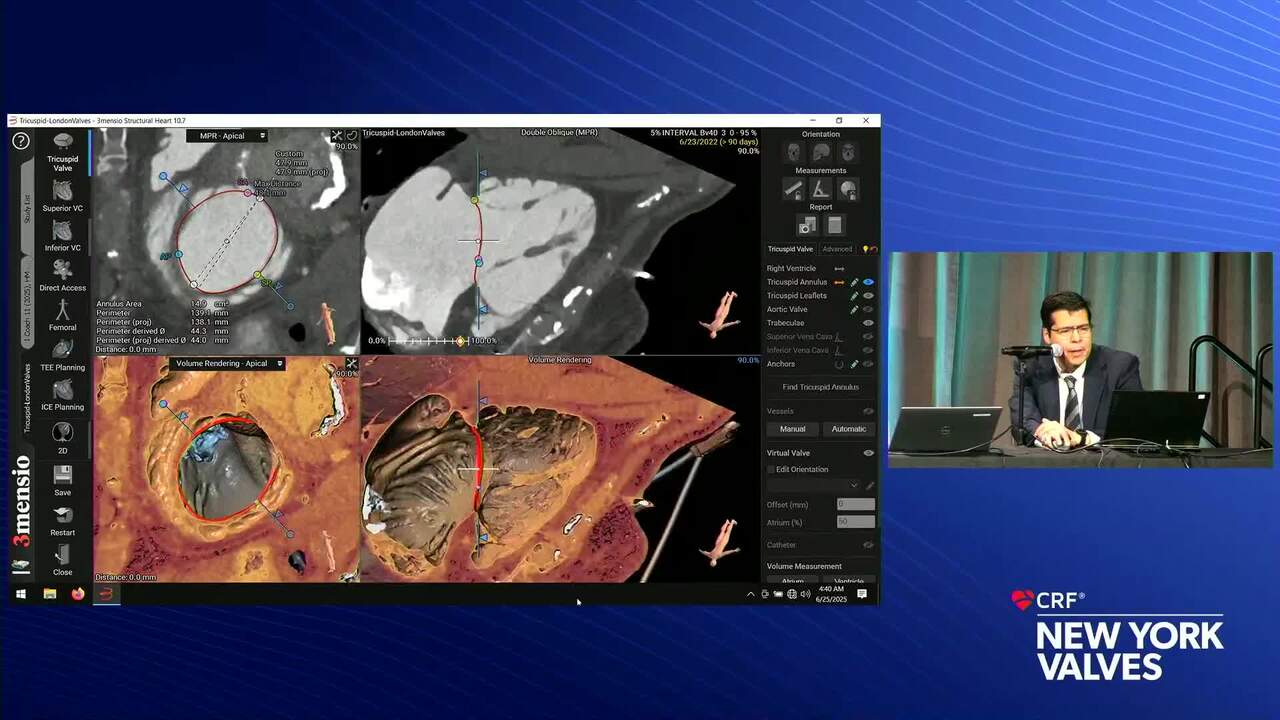Click the Atrium (%) input field

point(855,522)
